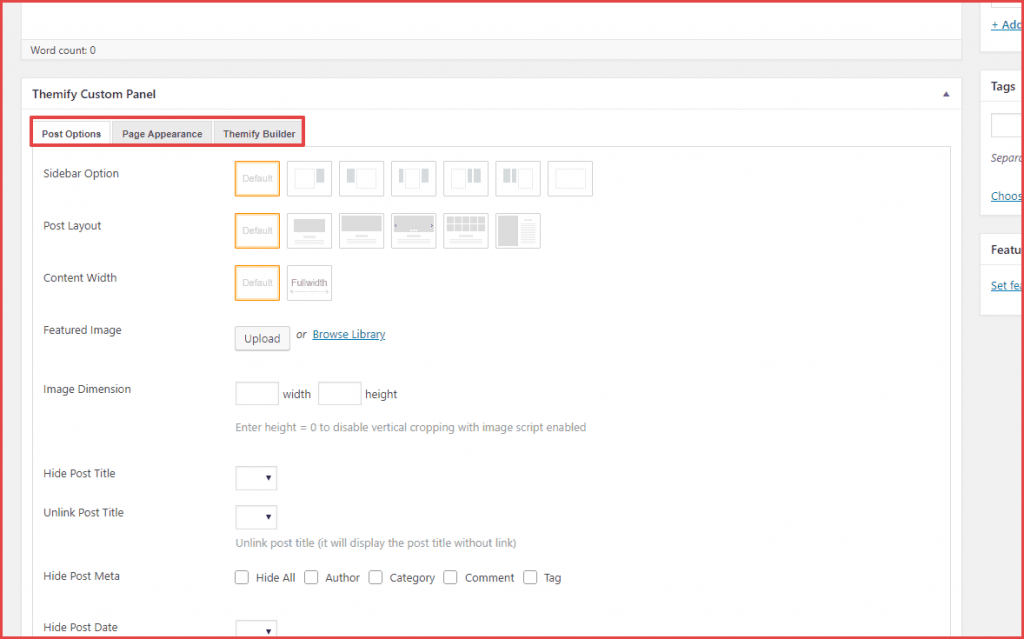This screenshot has width=1024, height=639.
Task: Open the Unlink Post Title dropdown
Action: (256, 517)
